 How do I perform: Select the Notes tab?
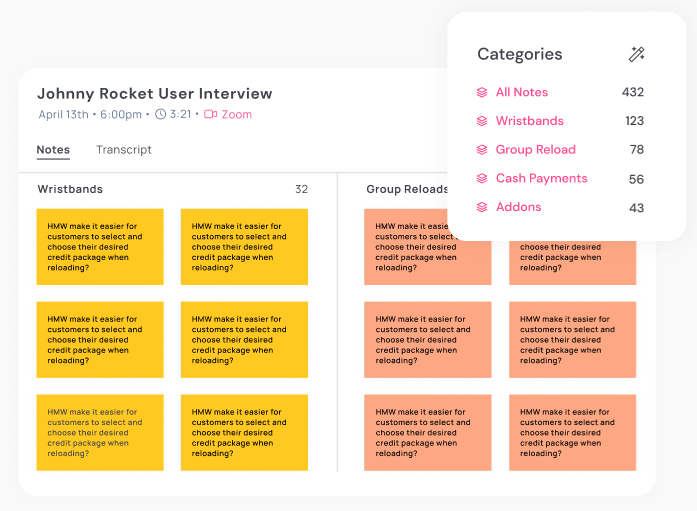point(53,150)
